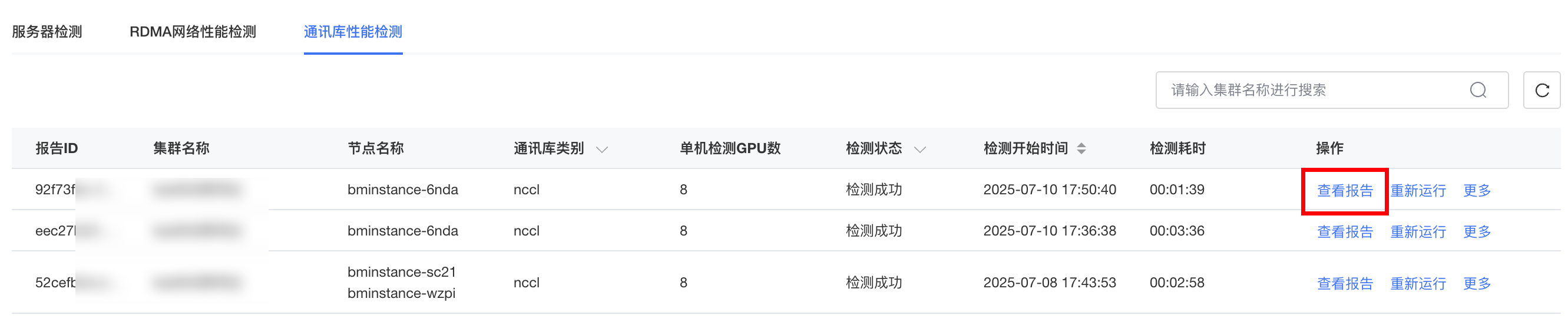
Task: Select the 通讯库性能检测 tab
Action: click(x=353, y=32)
